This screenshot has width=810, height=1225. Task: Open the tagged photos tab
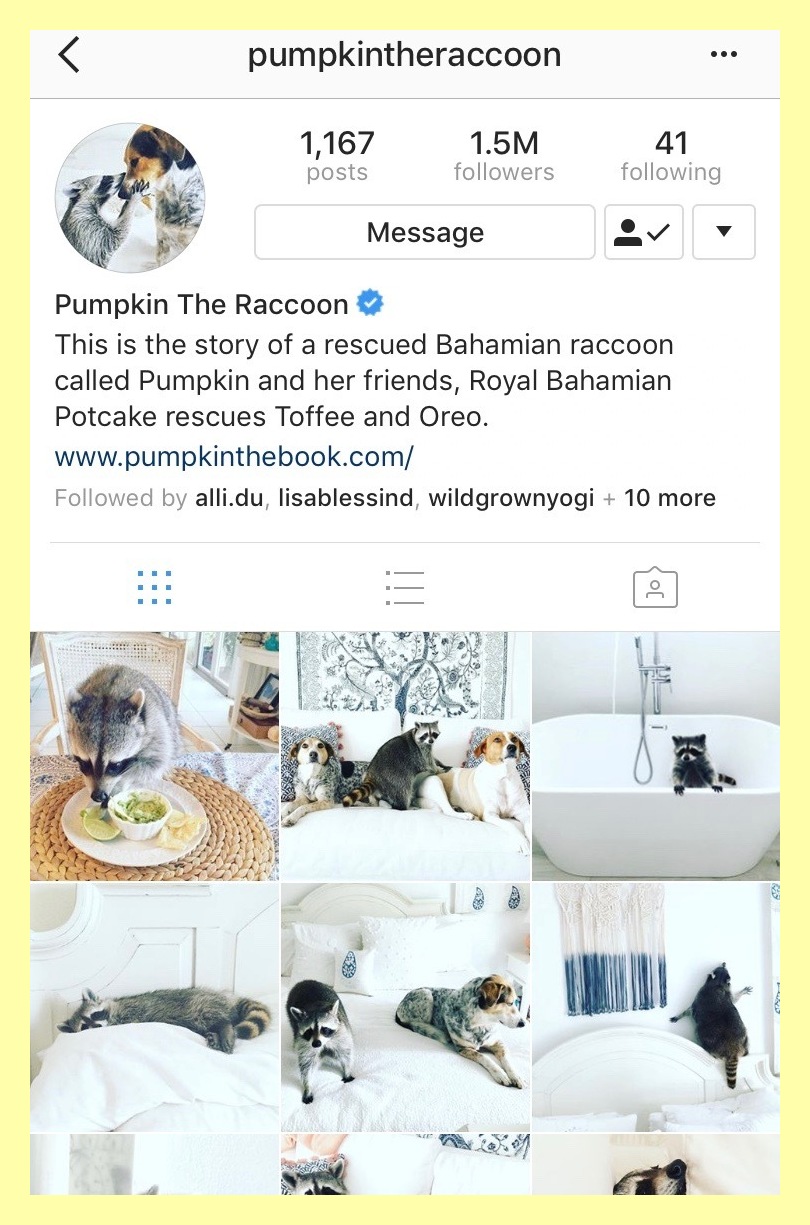pyautogui.click(x=655, y=588)
